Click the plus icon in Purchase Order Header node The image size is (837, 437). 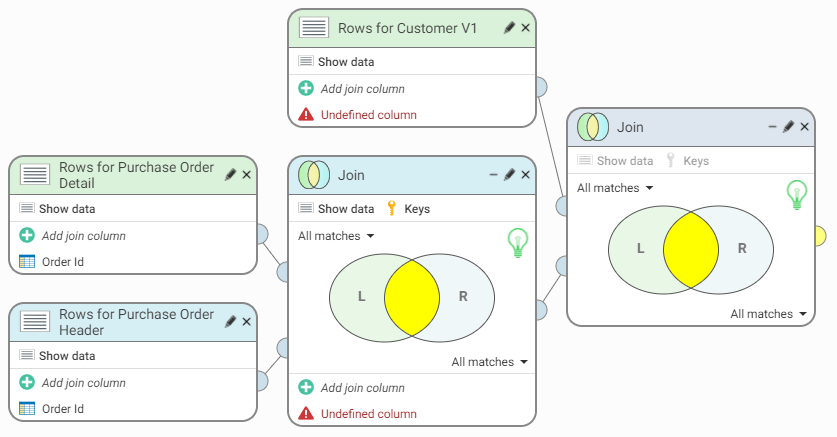tap(27, 382)
